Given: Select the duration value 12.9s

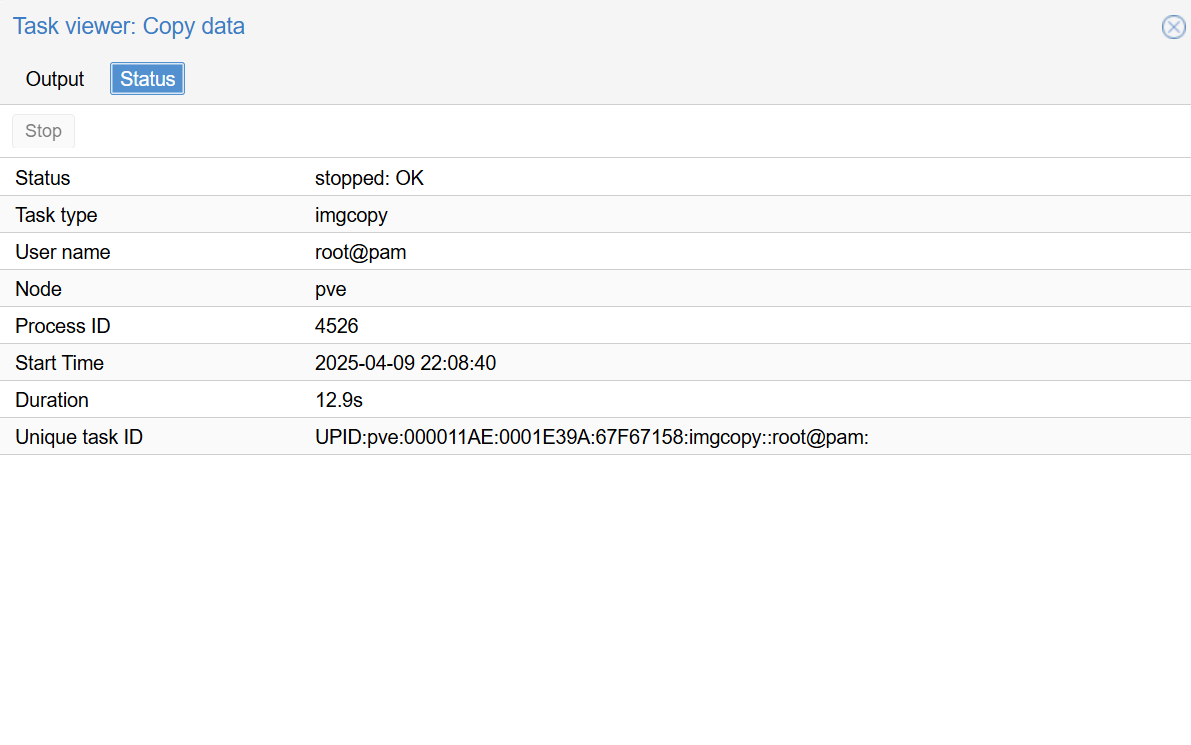Looking at the screenshot, I should [338, 401].
